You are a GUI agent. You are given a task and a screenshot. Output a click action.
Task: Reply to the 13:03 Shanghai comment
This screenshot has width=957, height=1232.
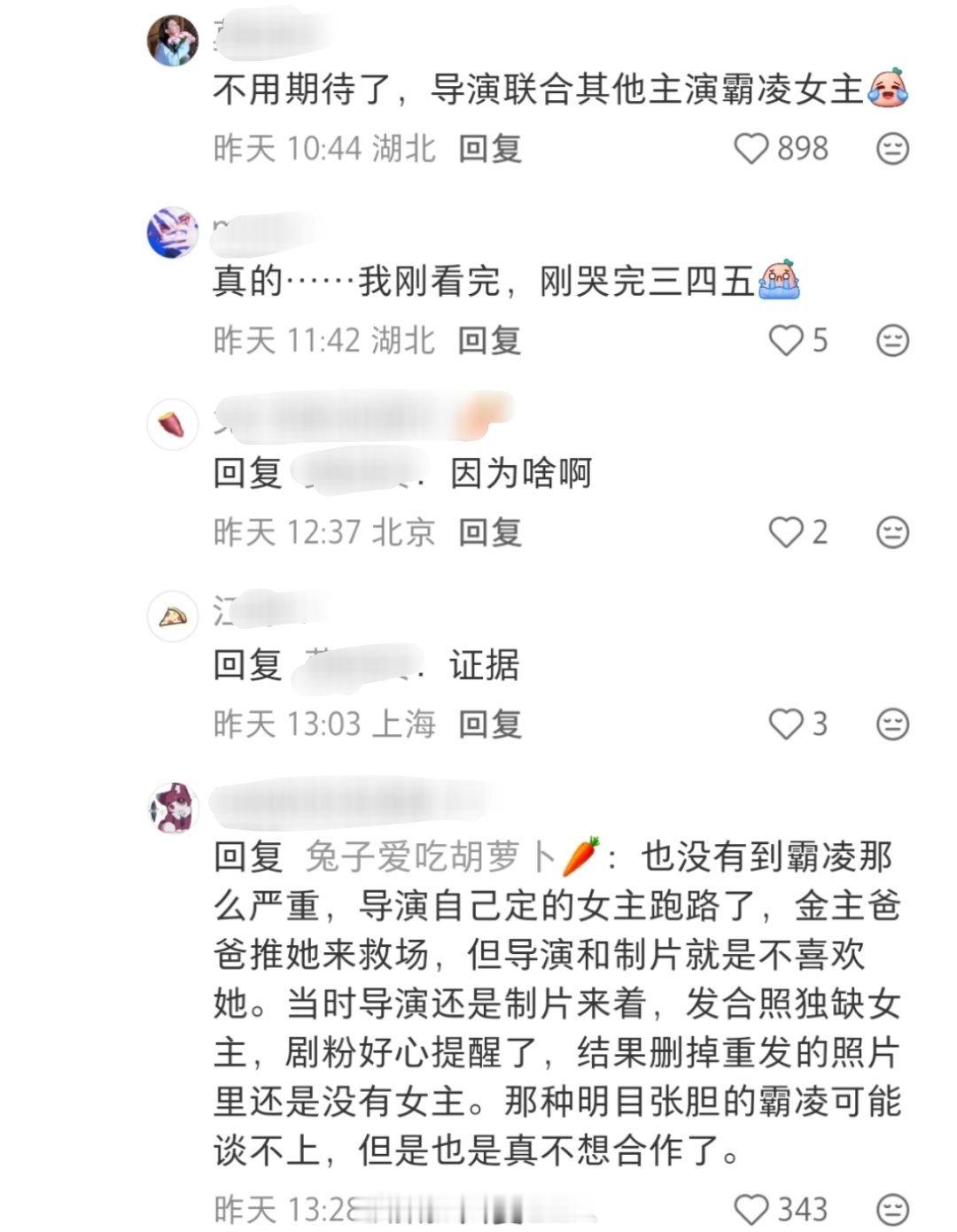tap(490, 724)
